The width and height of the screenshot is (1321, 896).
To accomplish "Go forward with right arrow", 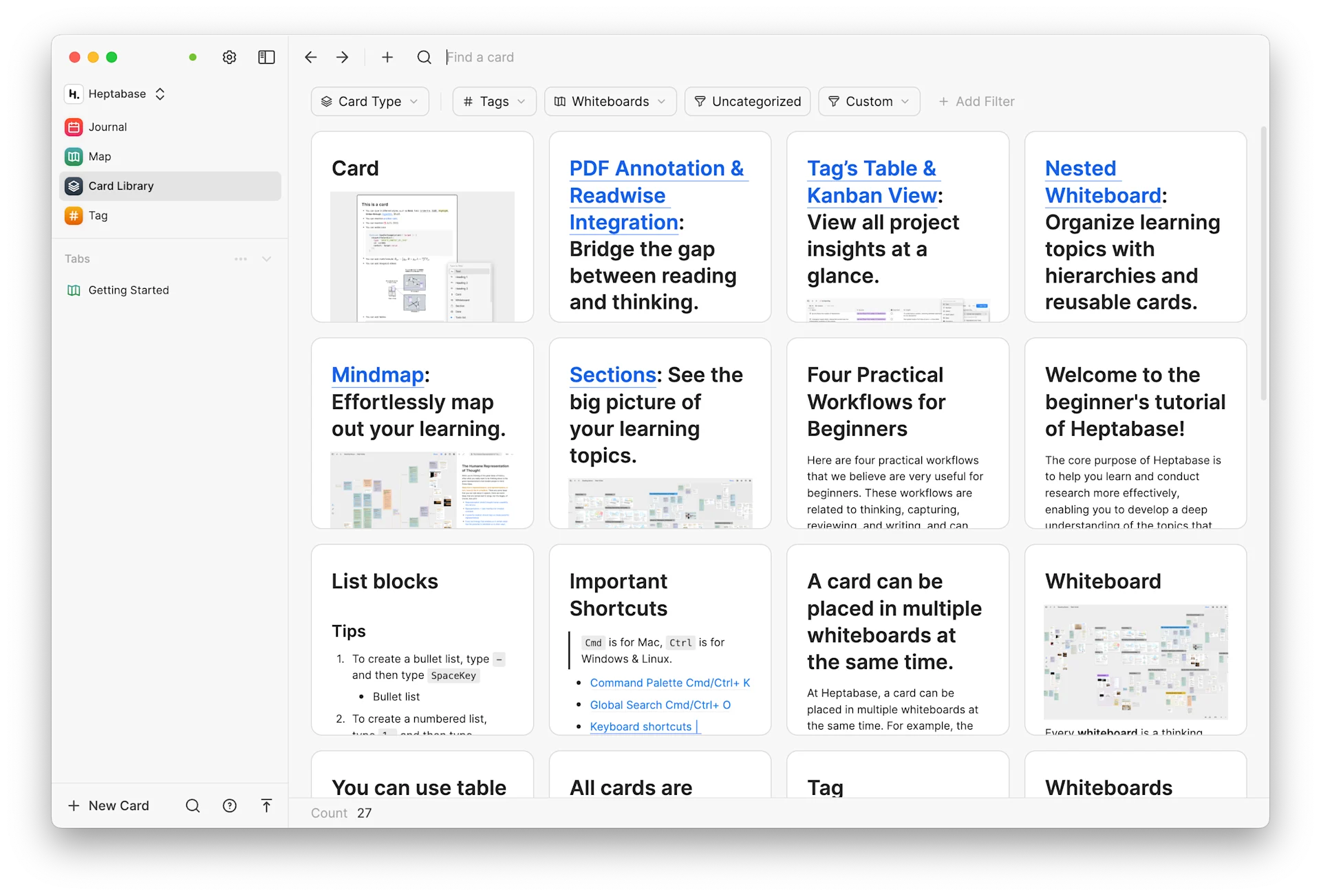I will (342, 57).
